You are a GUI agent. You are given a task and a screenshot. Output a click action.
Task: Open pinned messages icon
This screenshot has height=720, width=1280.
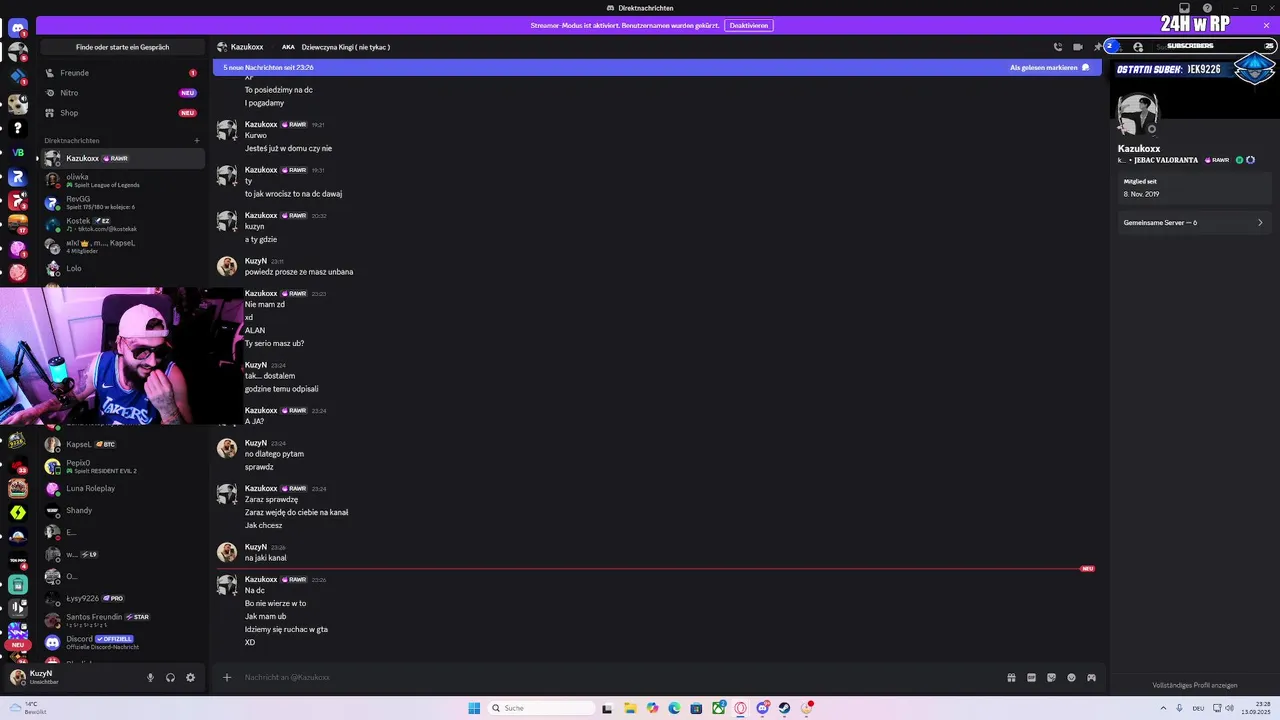pyautogui.click(x=1097, y=47)
